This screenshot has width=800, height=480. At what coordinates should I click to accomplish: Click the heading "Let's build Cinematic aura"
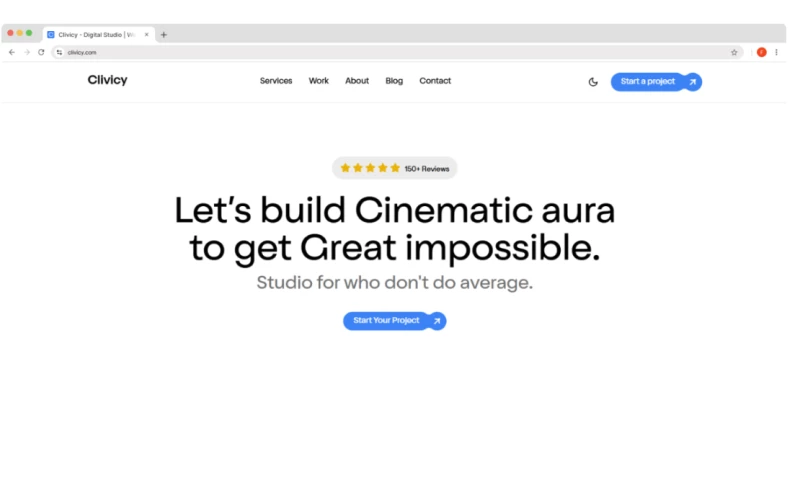(x=394, y=210)
